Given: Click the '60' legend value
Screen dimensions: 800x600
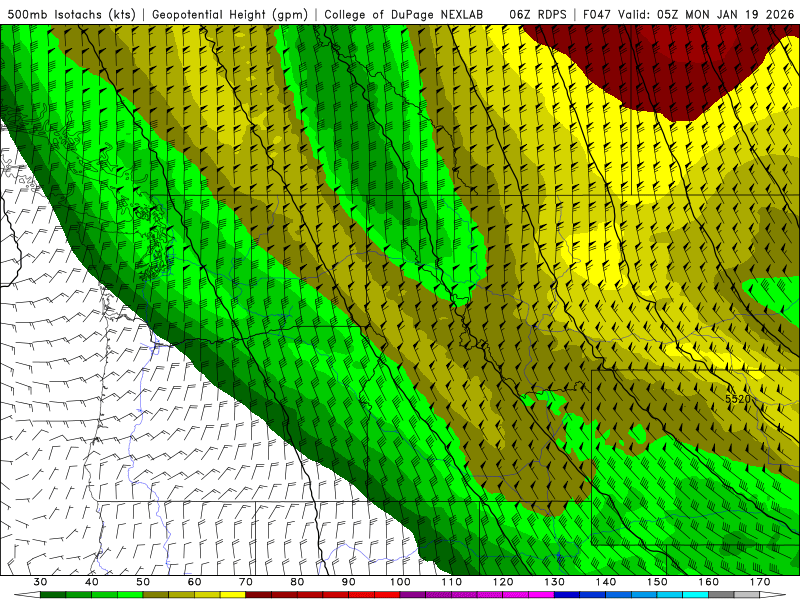Looking at the screenshot, I should coord(194,582).
